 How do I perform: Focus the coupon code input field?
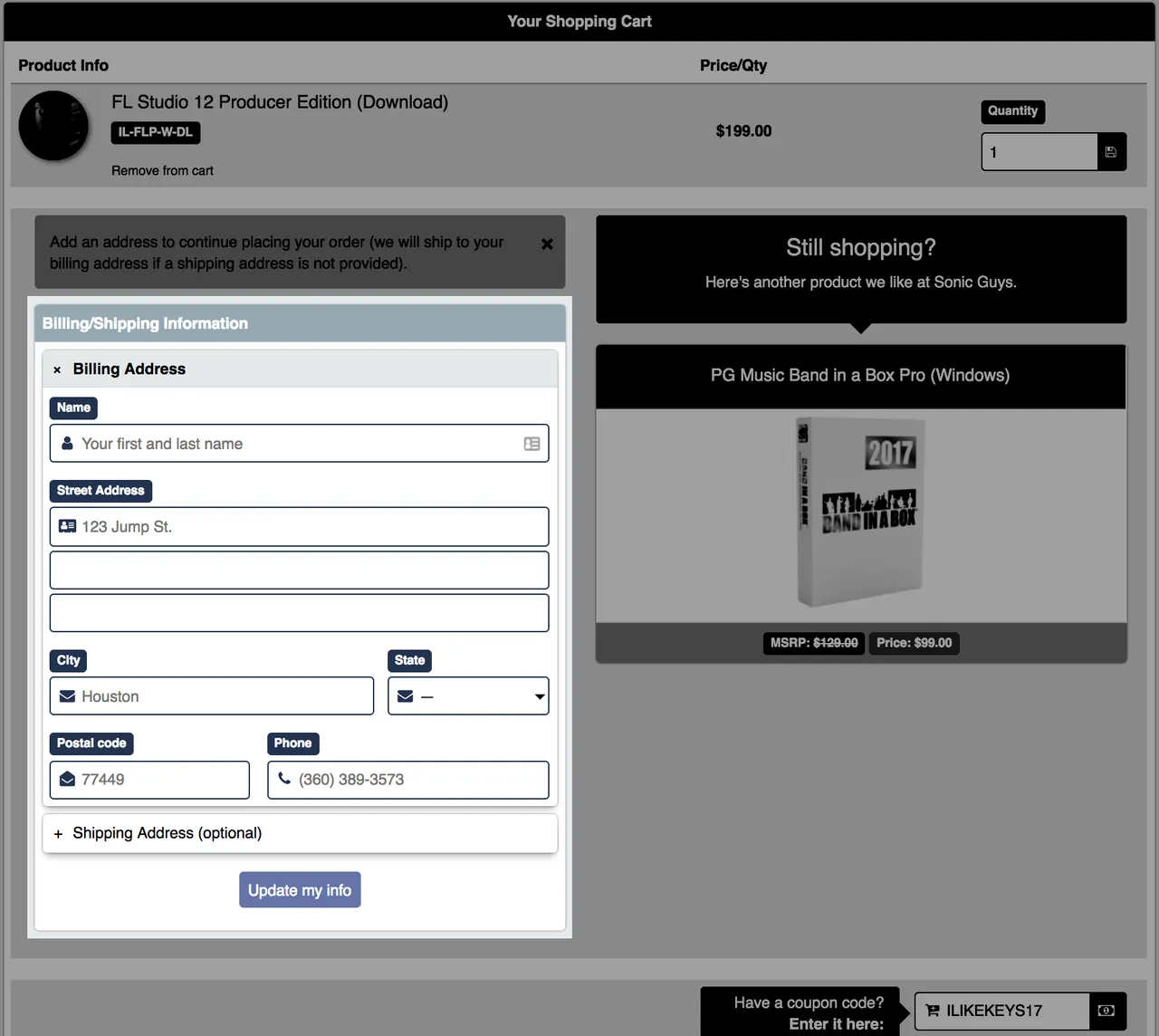pos(1002,1011)
